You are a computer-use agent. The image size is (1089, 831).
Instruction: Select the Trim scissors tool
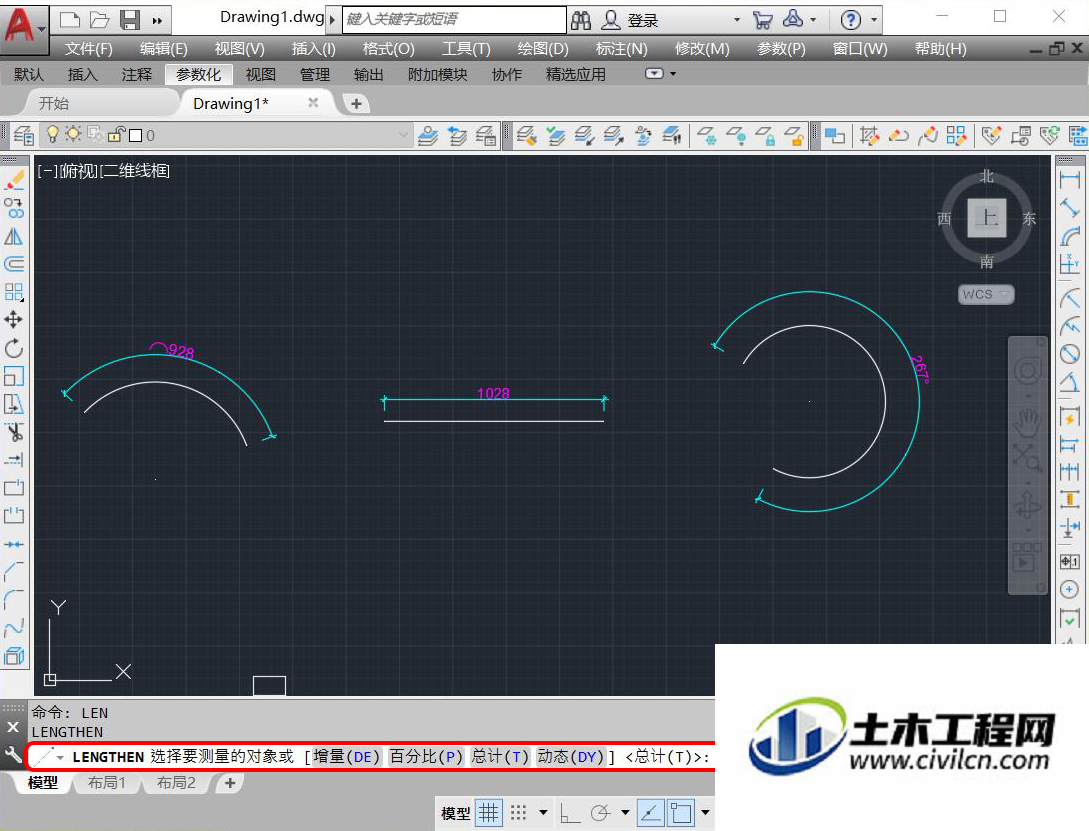pyautogui.click(x=14, y=432)
